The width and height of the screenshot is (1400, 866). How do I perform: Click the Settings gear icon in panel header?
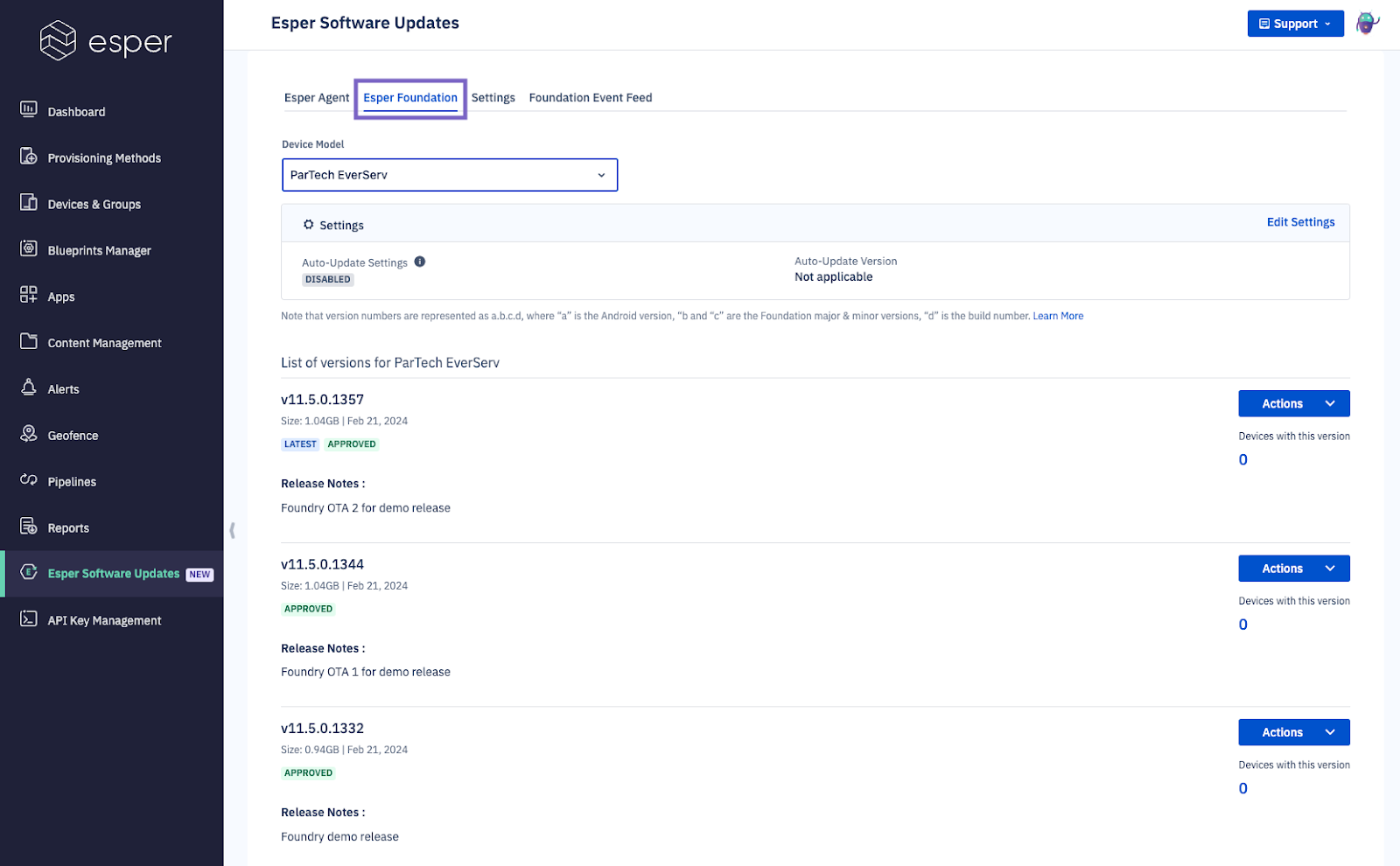(308, 225)
